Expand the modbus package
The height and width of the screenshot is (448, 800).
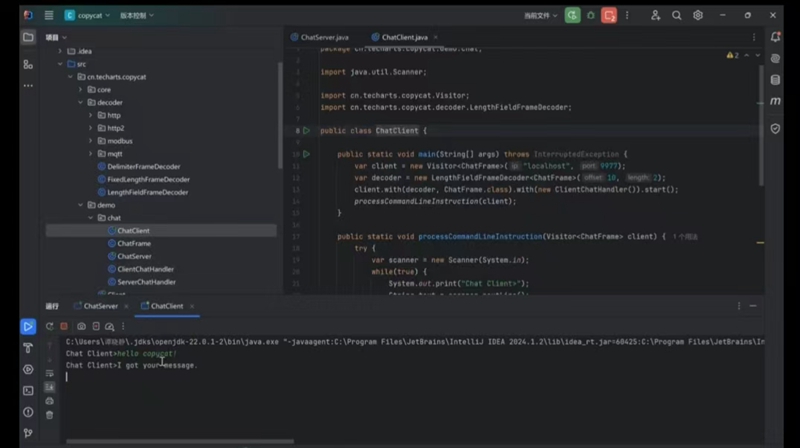91,141
